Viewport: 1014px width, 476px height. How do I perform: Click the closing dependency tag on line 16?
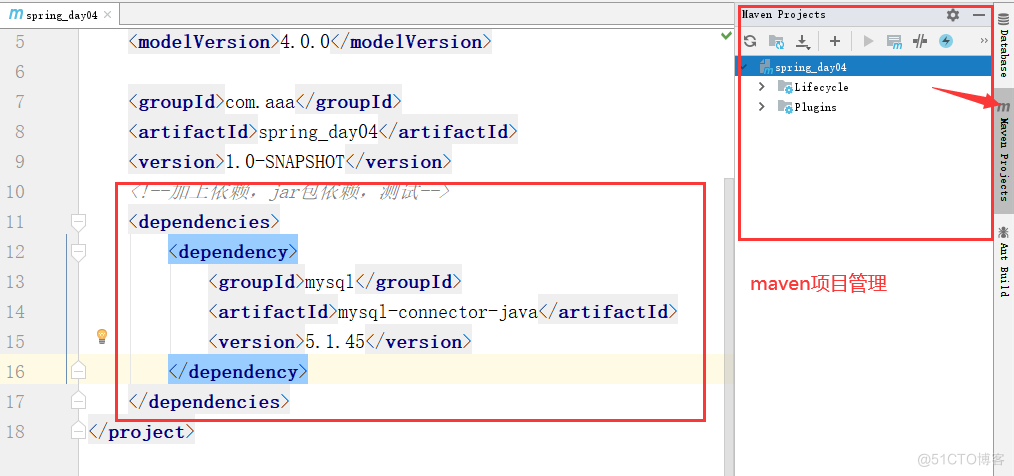pos(238,372)
